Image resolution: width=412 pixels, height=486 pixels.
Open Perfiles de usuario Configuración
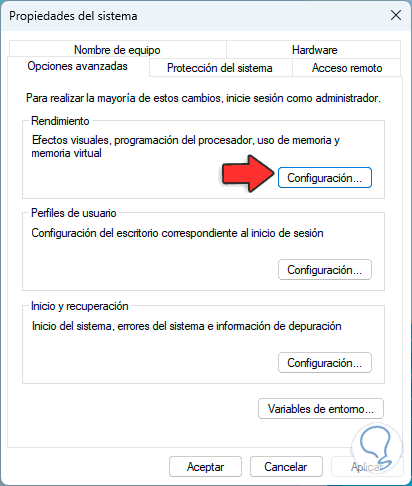(x=325, y=270)
